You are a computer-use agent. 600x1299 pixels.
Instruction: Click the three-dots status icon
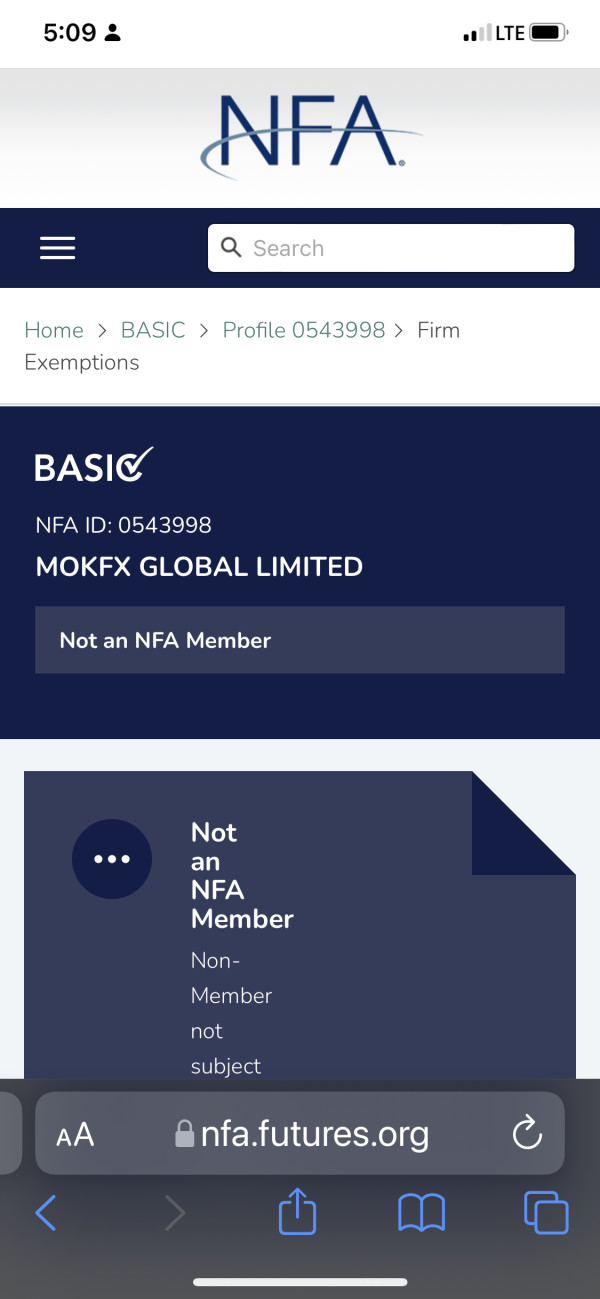click(x=112, y=859)
